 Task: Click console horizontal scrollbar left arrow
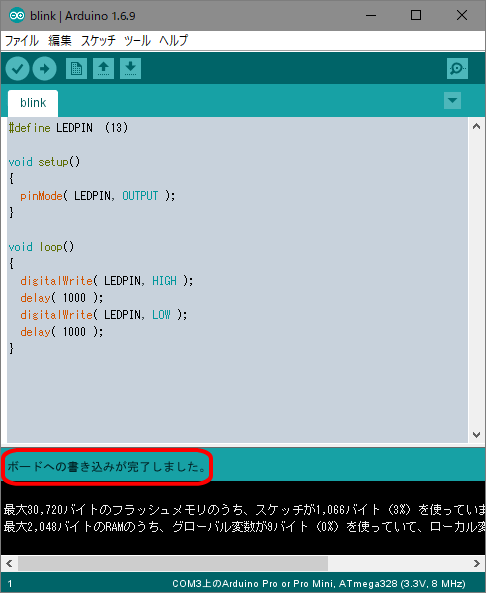click(x=9, y=564)
